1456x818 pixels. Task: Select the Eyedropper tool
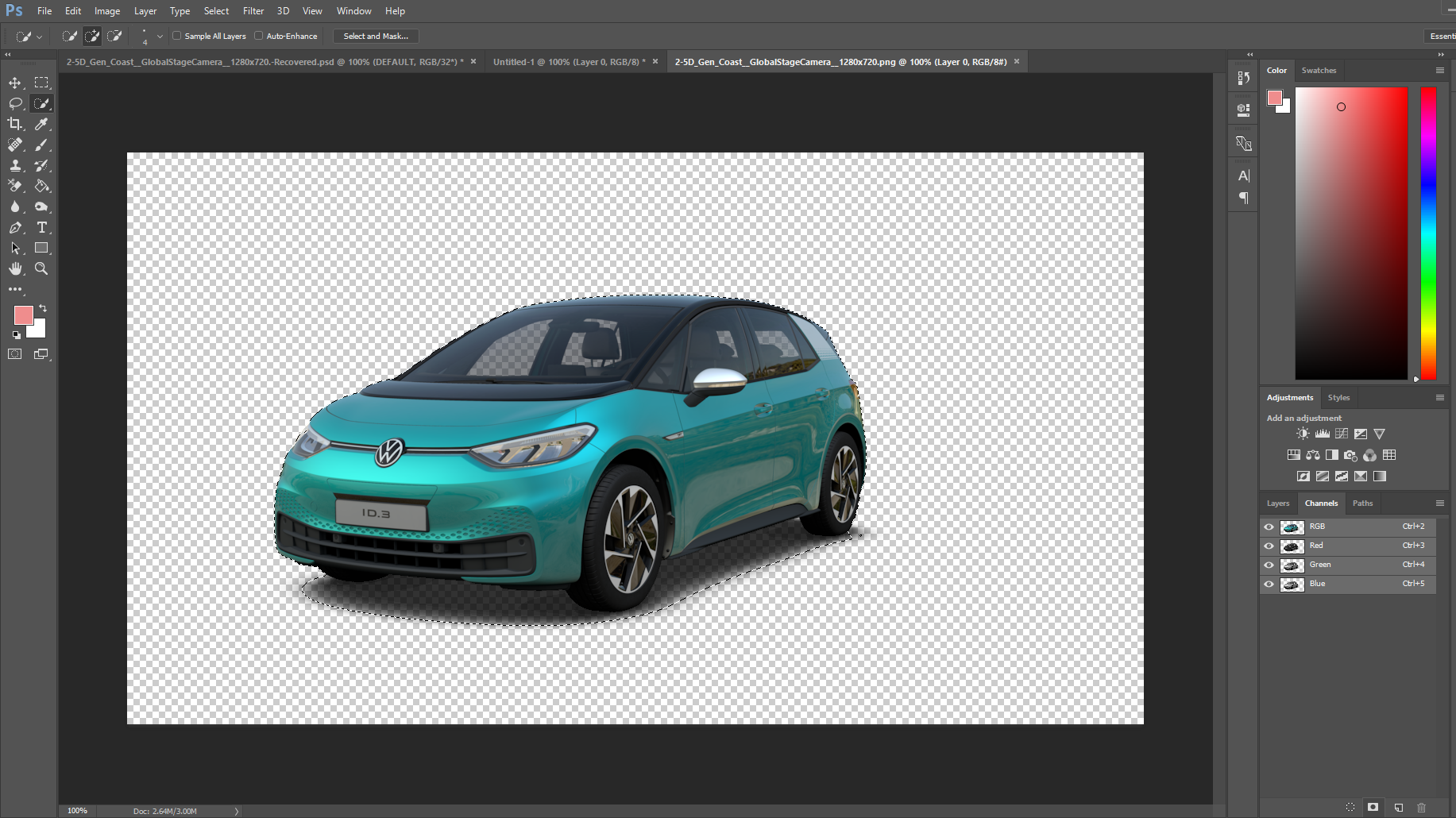[41, 124]
